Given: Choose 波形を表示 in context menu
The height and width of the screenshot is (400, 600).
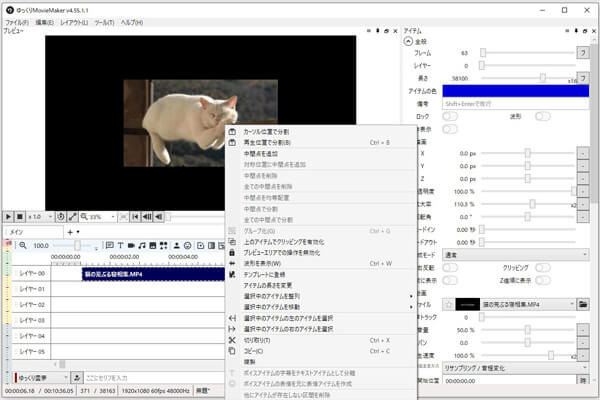Looking at the screenshot, I should [x=321, y=264].
